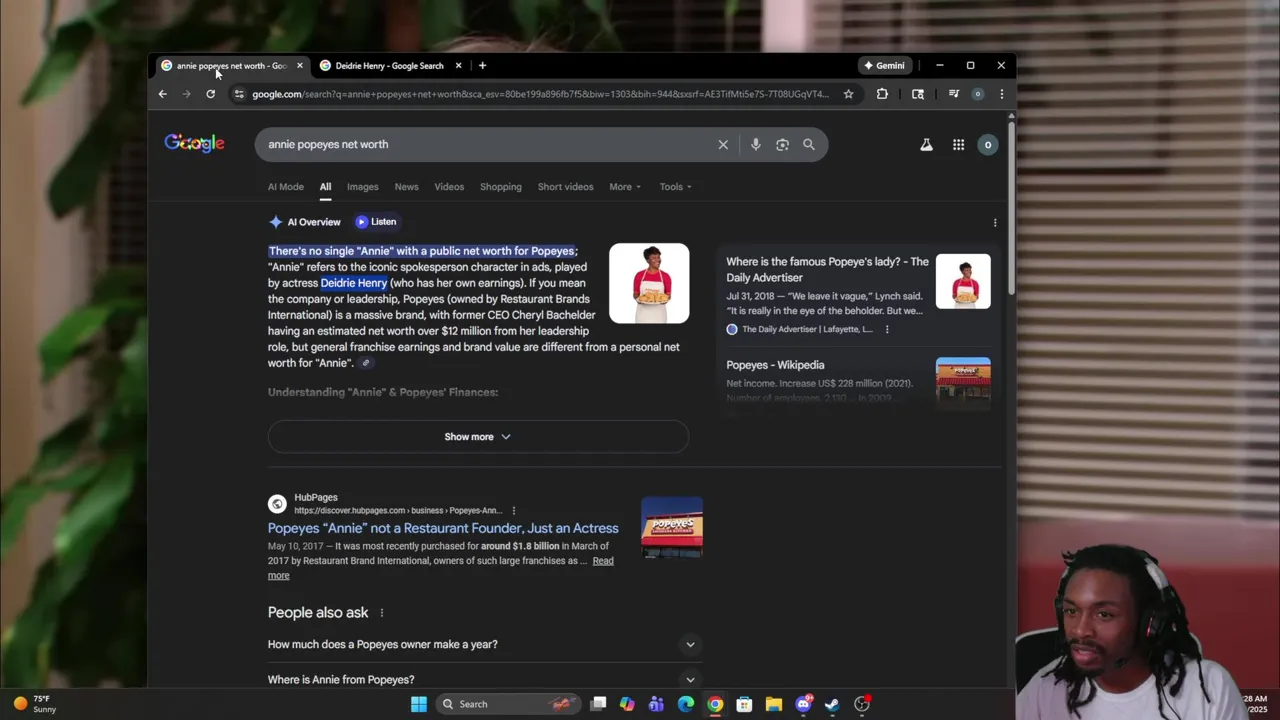Open the Tools dropdown
This screenshot has width=1280, height=720.
[675, 187]
